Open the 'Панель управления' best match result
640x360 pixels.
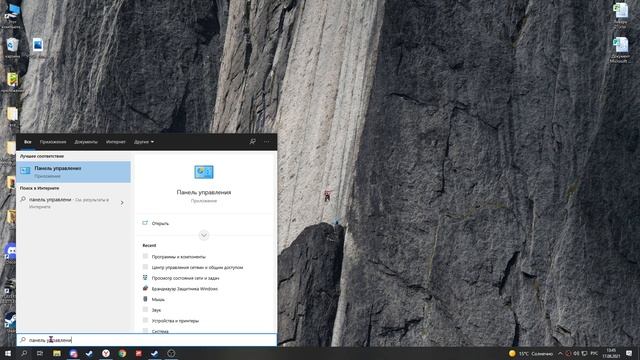point(73,172)
